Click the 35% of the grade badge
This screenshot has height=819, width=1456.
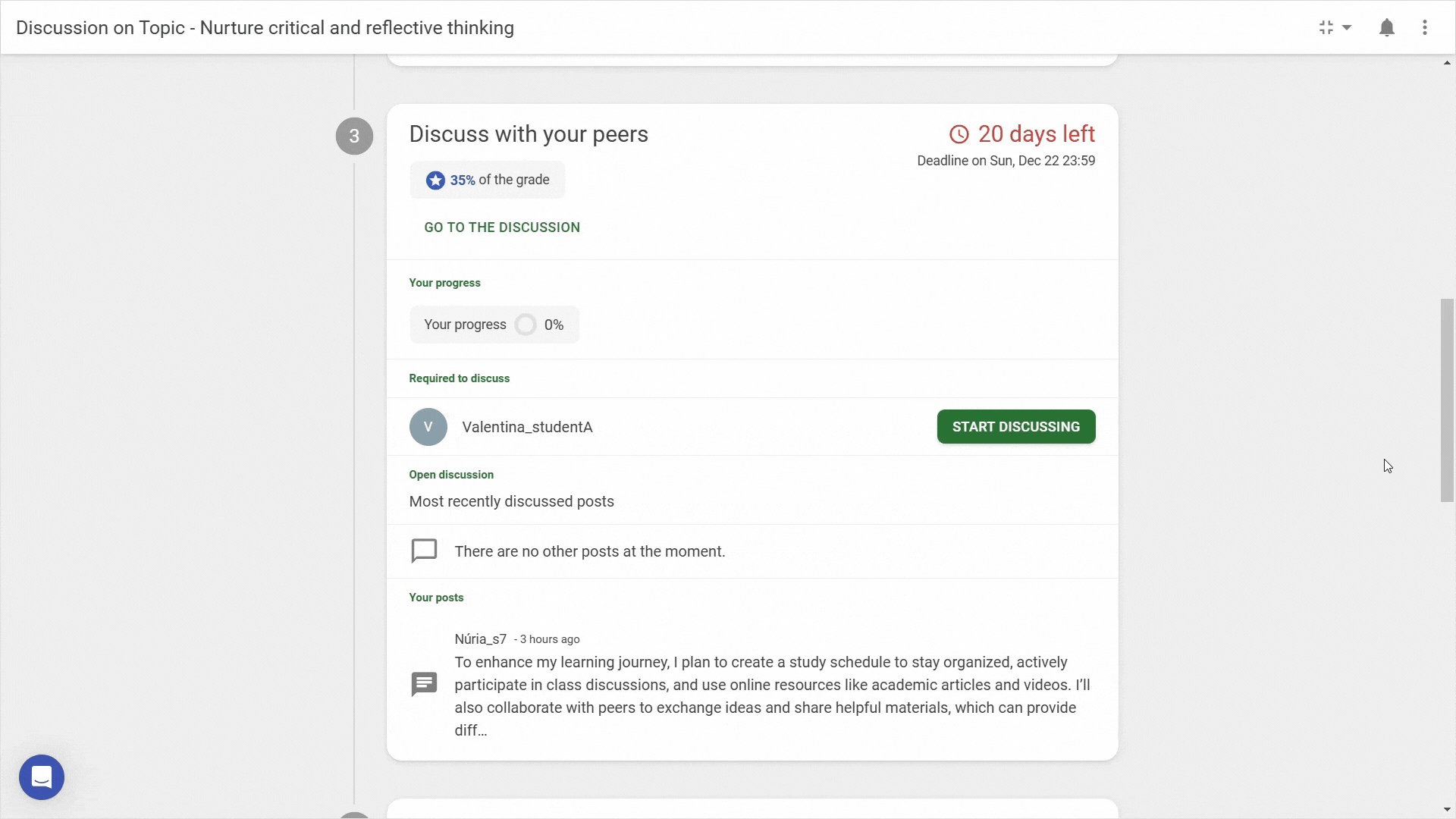click(488, 180)
